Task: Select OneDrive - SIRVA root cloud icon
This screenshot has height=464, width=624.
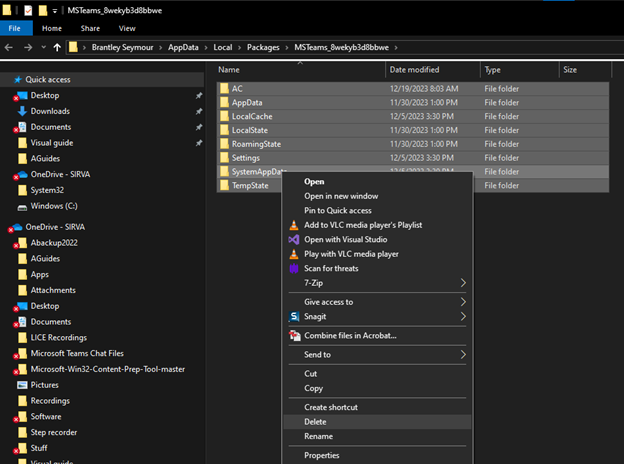Action: 16,227
